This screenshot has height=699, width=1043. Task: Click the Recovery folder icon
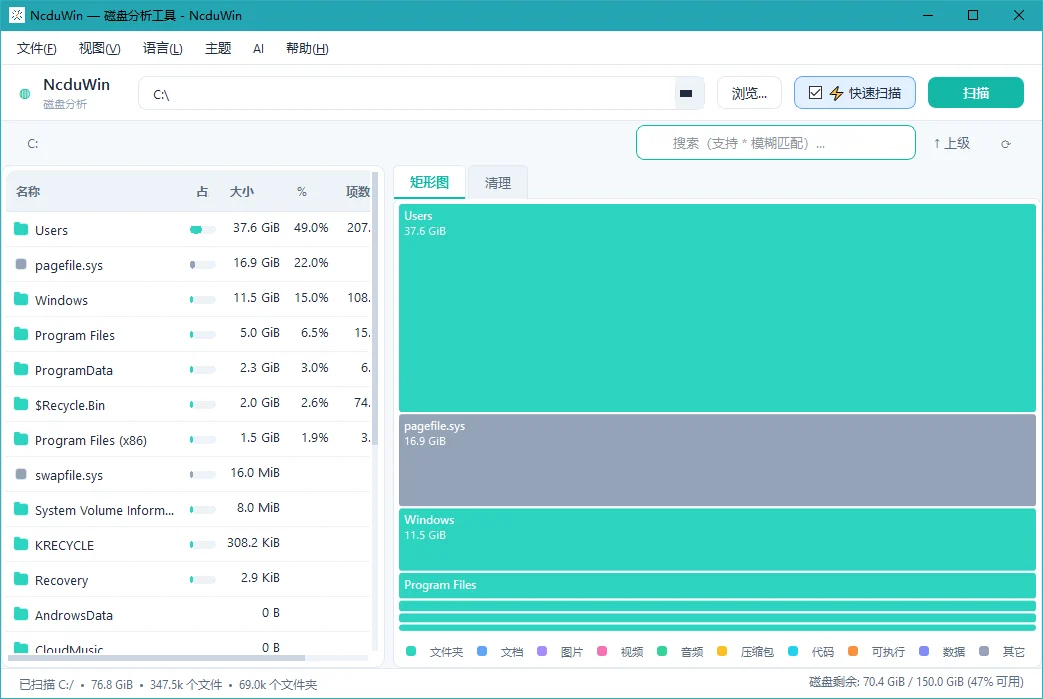click(21, 579)
